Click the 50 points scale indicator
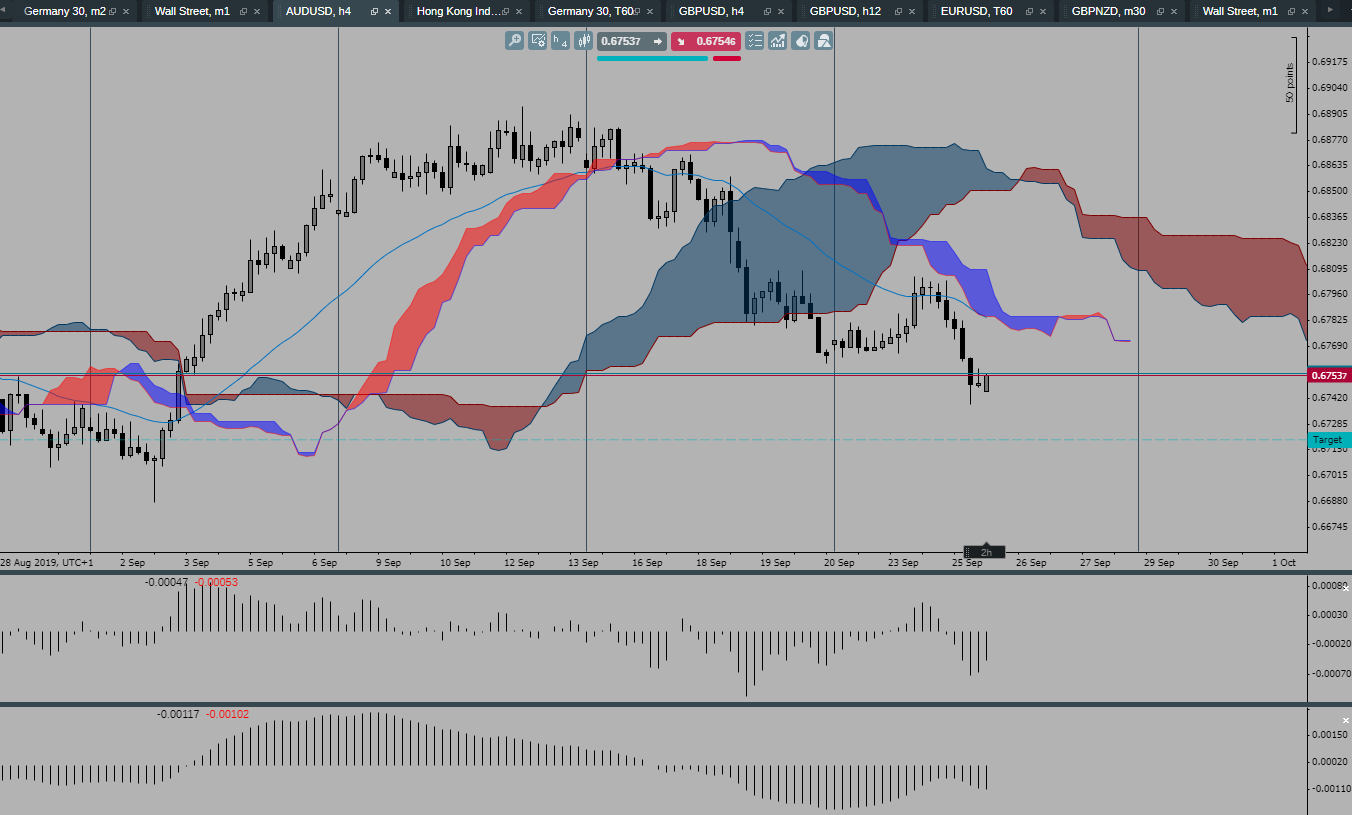1352x815 pixels. tap(1291, 84)
